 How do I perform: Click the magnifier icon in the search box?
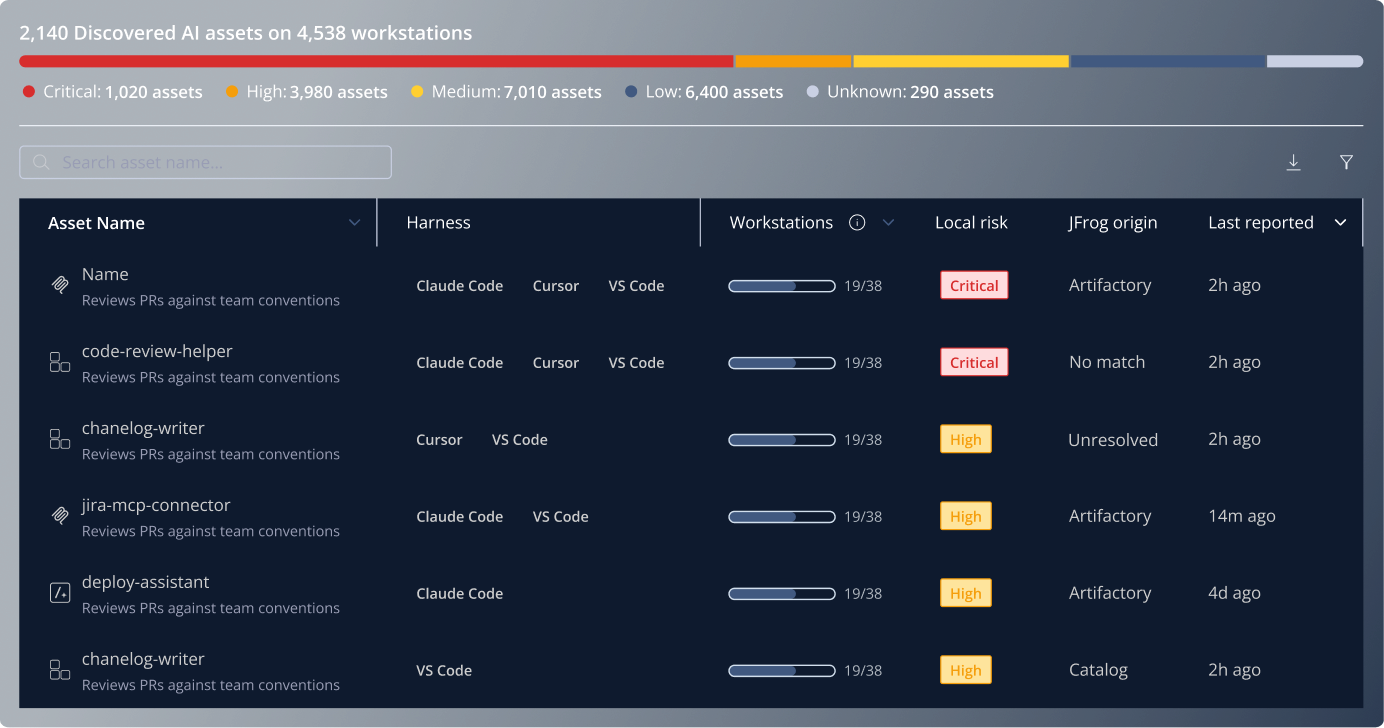point(41,162)
